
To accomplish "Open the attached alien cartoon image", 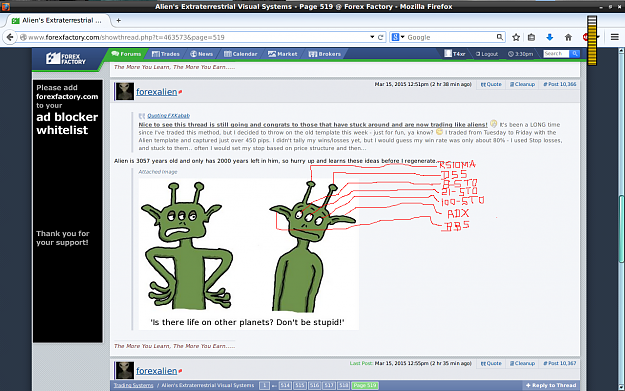I will tap(248, 253).
